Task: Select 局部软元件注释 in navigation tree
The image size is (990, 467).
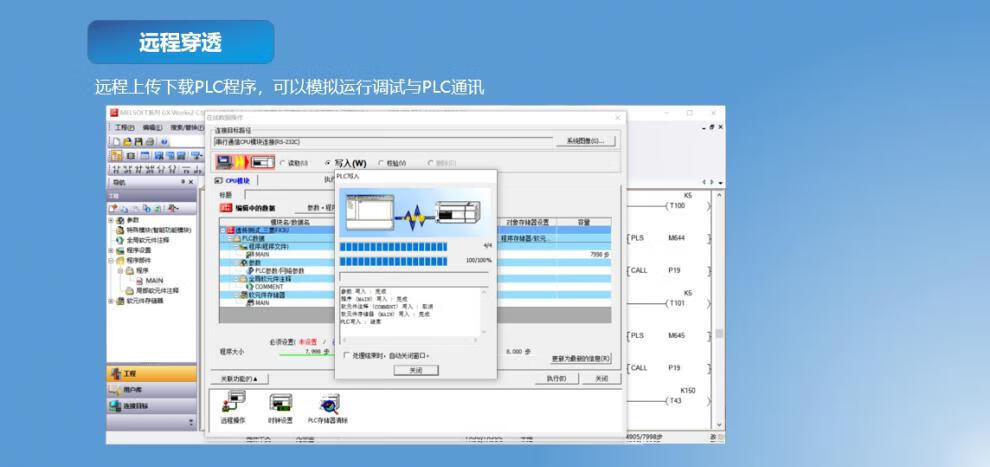Action: tap(157, 291)
